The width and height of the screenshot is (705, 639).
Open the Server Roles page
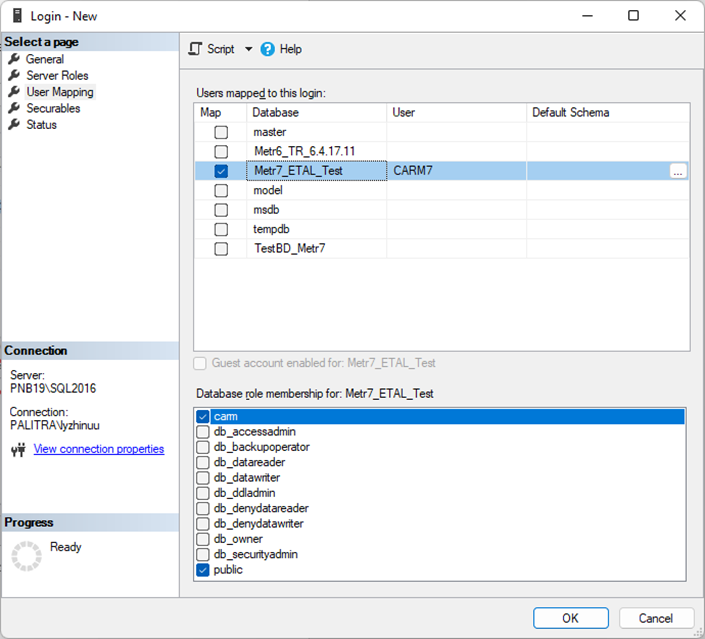coord(57,75)
